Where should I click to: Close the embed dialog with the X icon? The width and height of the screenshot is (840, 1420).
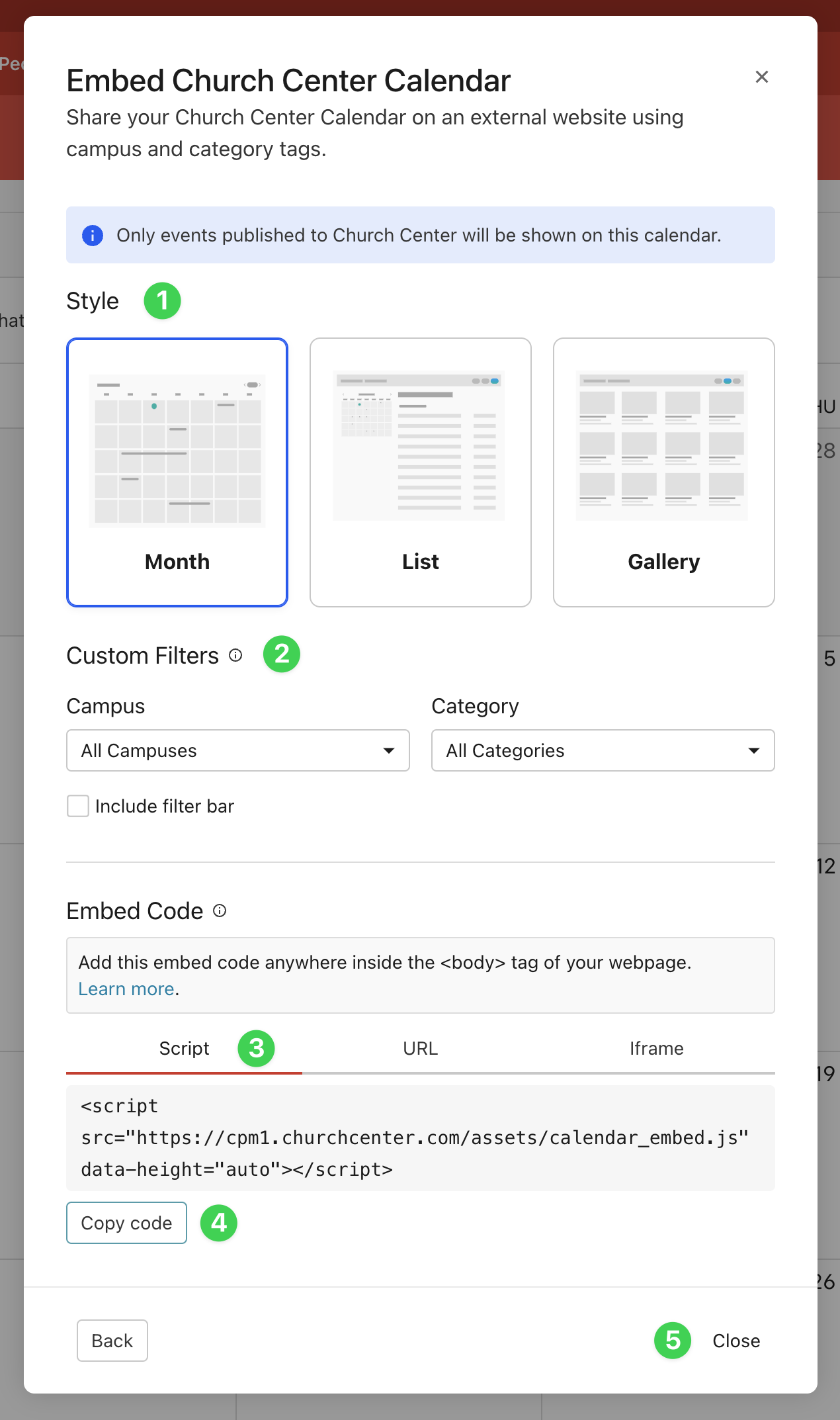click(762, 77)
